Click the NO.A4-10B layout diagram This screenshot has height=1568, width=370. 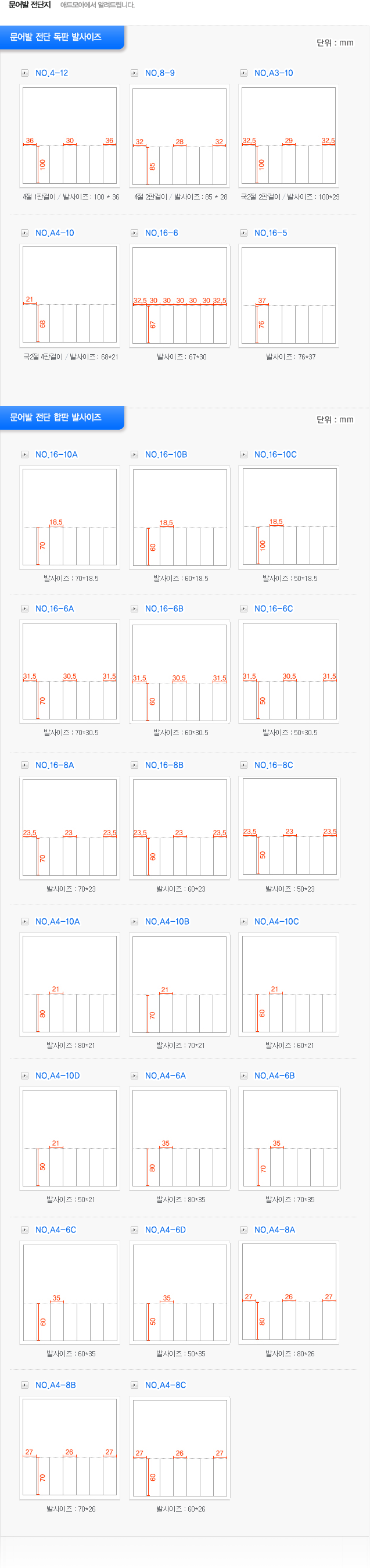[x=179, y=984]
